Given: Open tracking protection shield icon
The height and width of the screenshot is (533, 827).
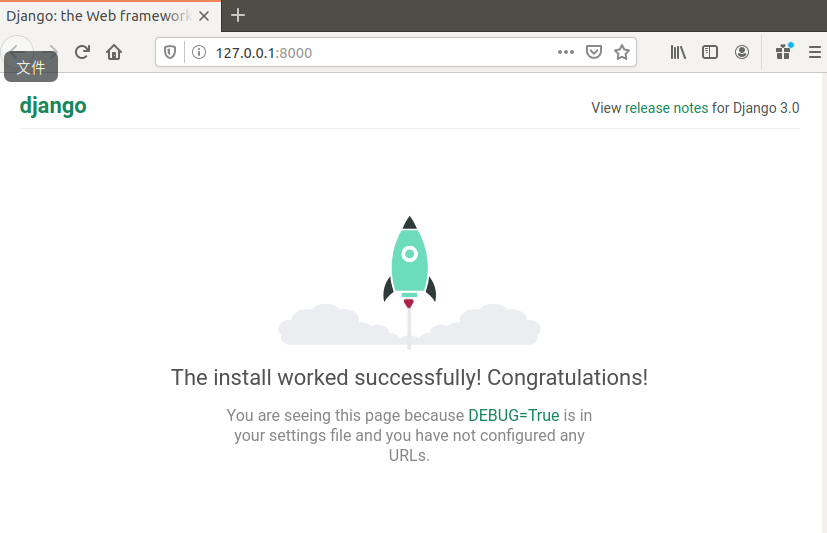Looking at the screenshot, I should (x=170, y=52).
